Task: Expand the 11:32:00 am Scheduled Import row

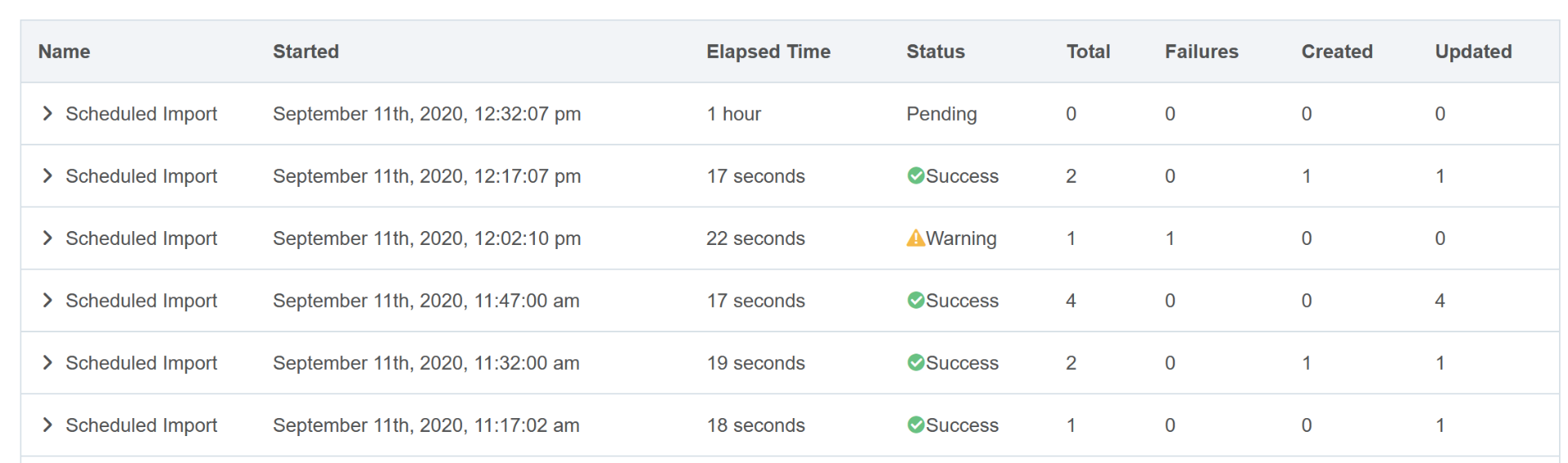Action: (x=47, y=363)
